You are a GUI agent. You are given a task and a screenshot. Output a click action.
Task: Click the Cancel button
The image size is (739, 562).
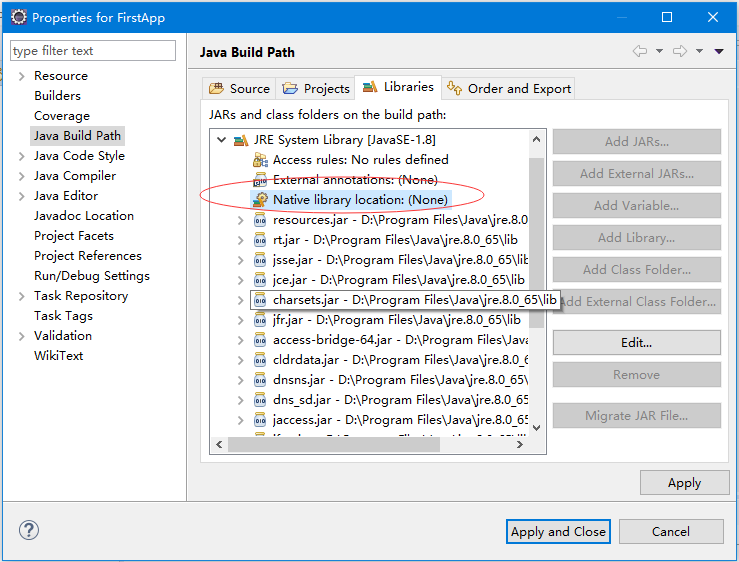click(671, 531)
